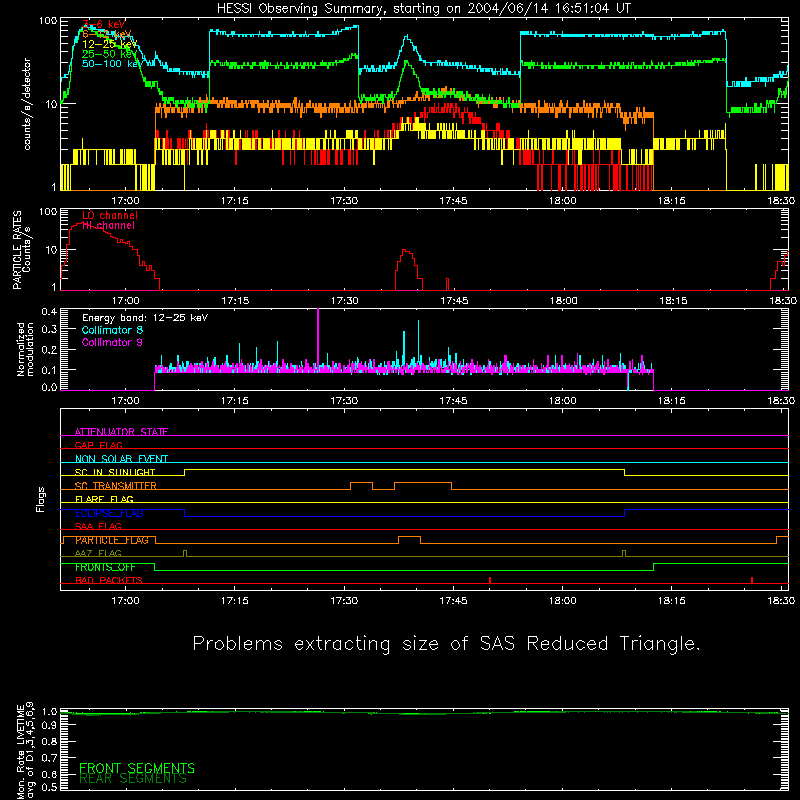The height and width of the screenshot is (800, 800).
Task: Click the SC_TRANSMITTER flag label
Action: [x=116, y=486]
